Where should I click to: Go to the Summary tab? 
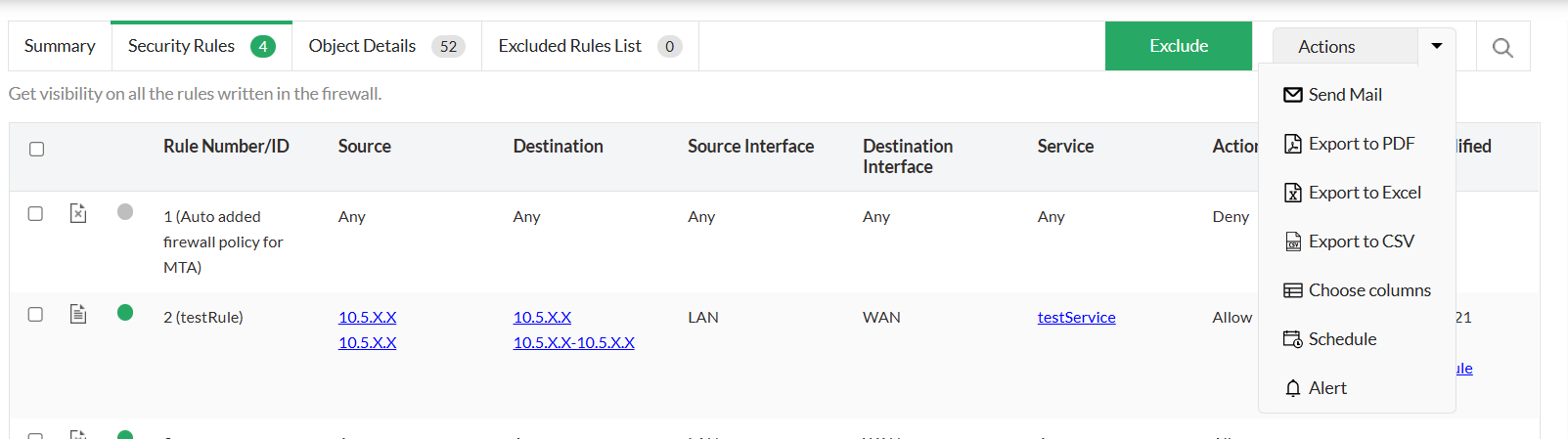[60, 46]
